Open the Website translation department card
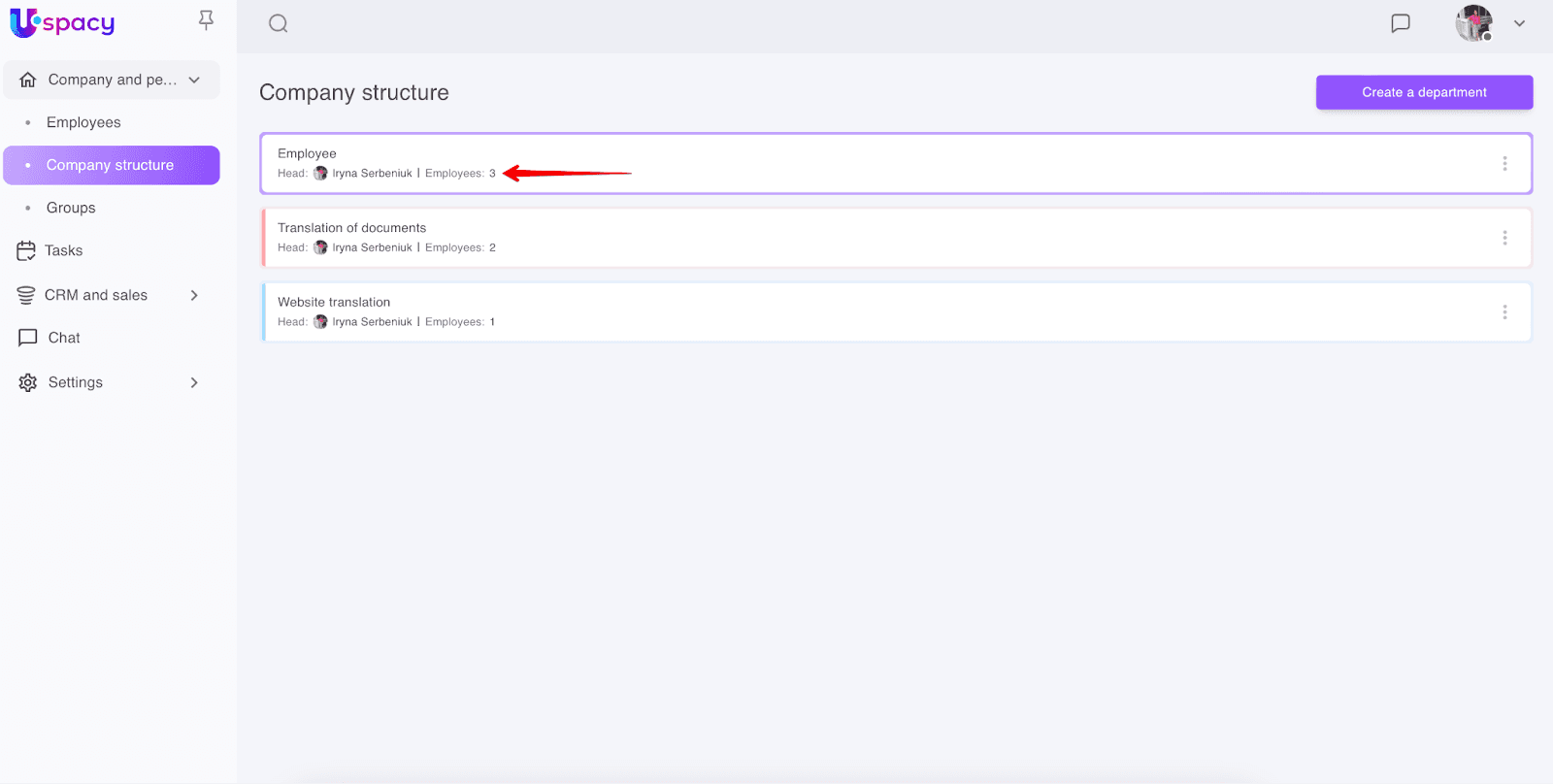 point(874,312)
